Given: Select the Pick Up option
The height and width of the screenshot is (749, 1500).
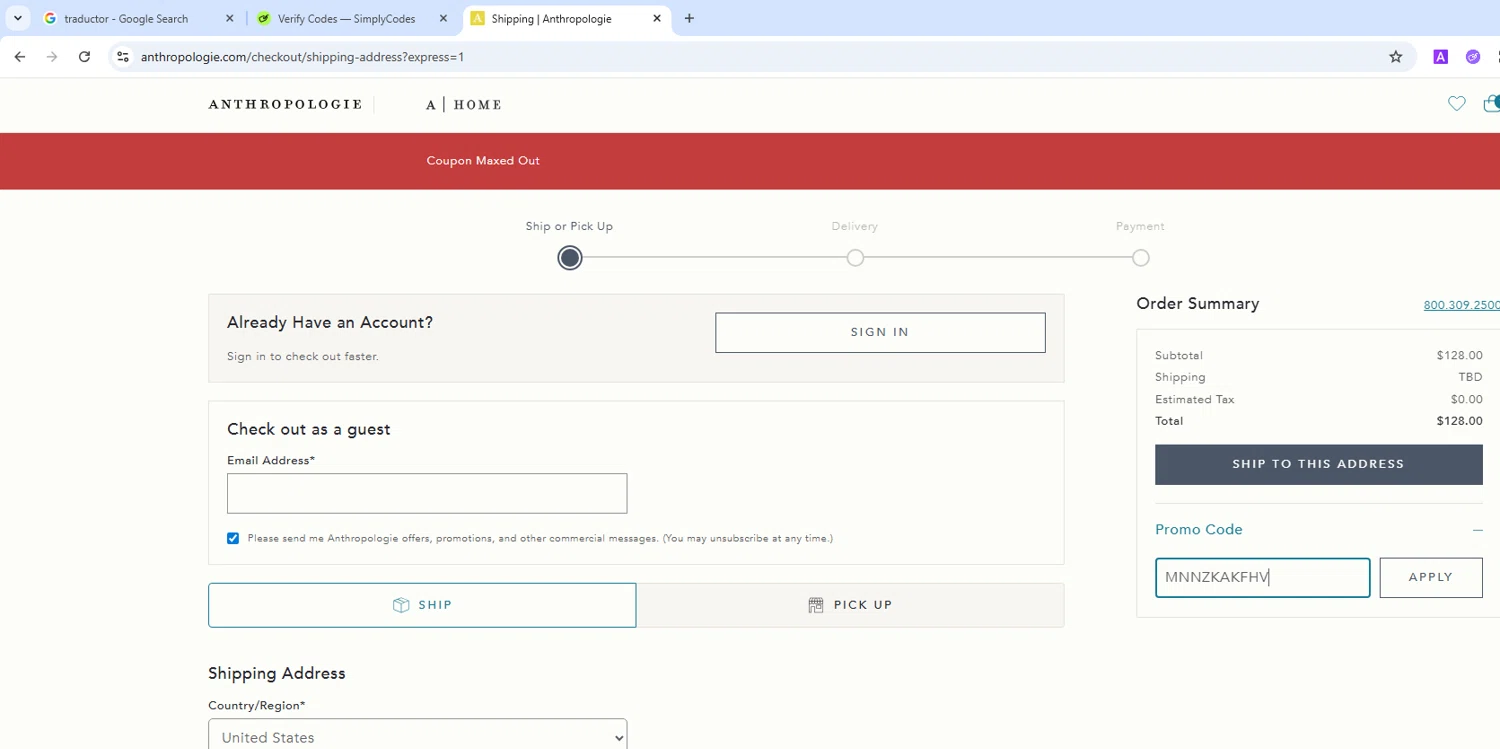Looking at the screenshot, I should (850, 605).
